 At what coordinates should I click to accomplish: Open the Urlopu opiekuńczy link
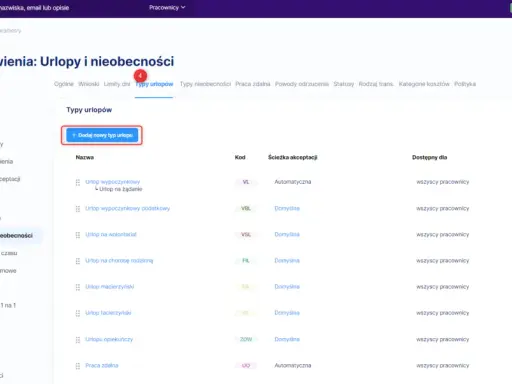click(109, 339)
